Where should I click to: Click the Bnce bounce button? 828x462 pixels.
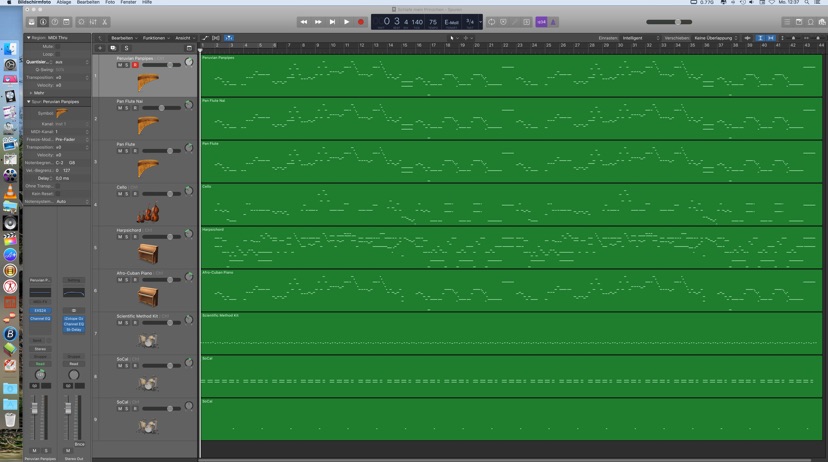pyautogui.click(x=79, y=444)
